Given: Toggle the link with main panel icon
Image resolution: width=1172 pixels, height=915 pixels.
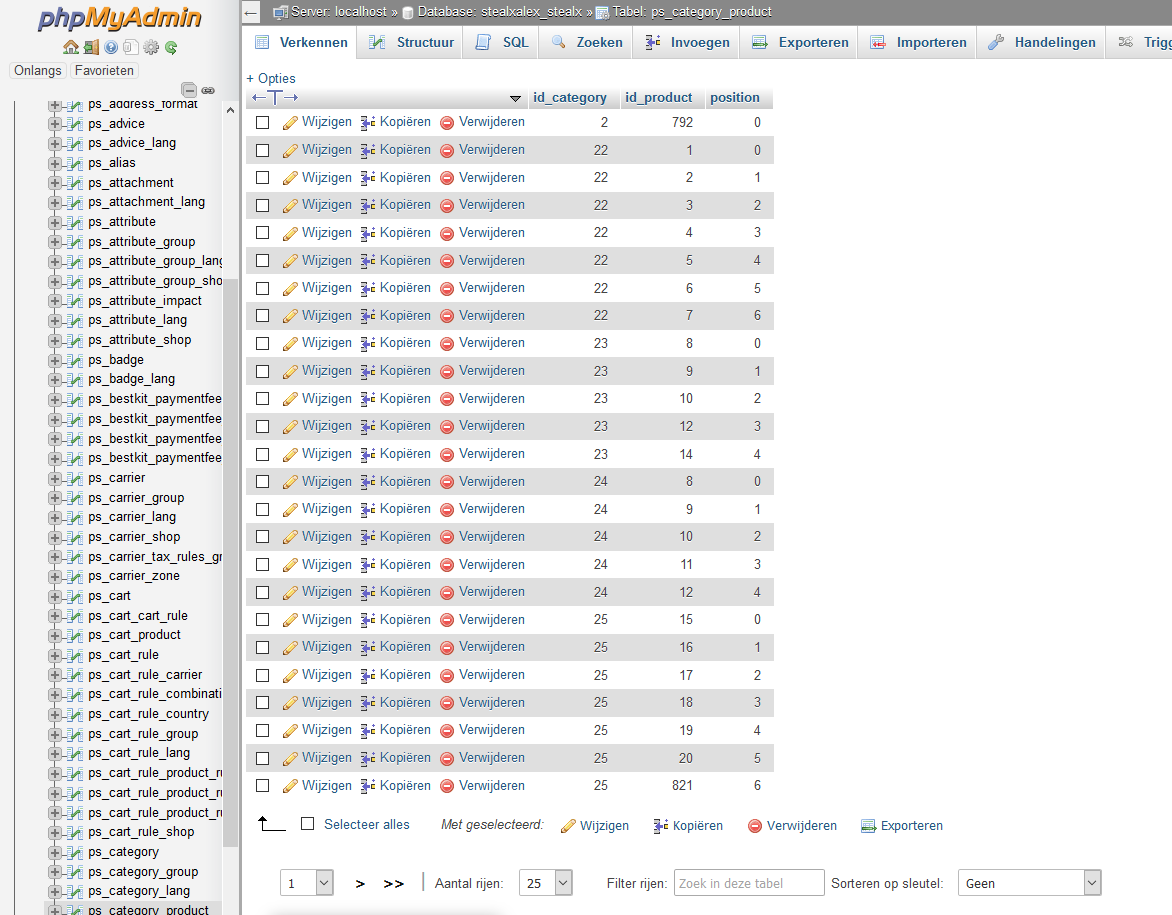Looking at the screenshot, I should click(208, 90).
